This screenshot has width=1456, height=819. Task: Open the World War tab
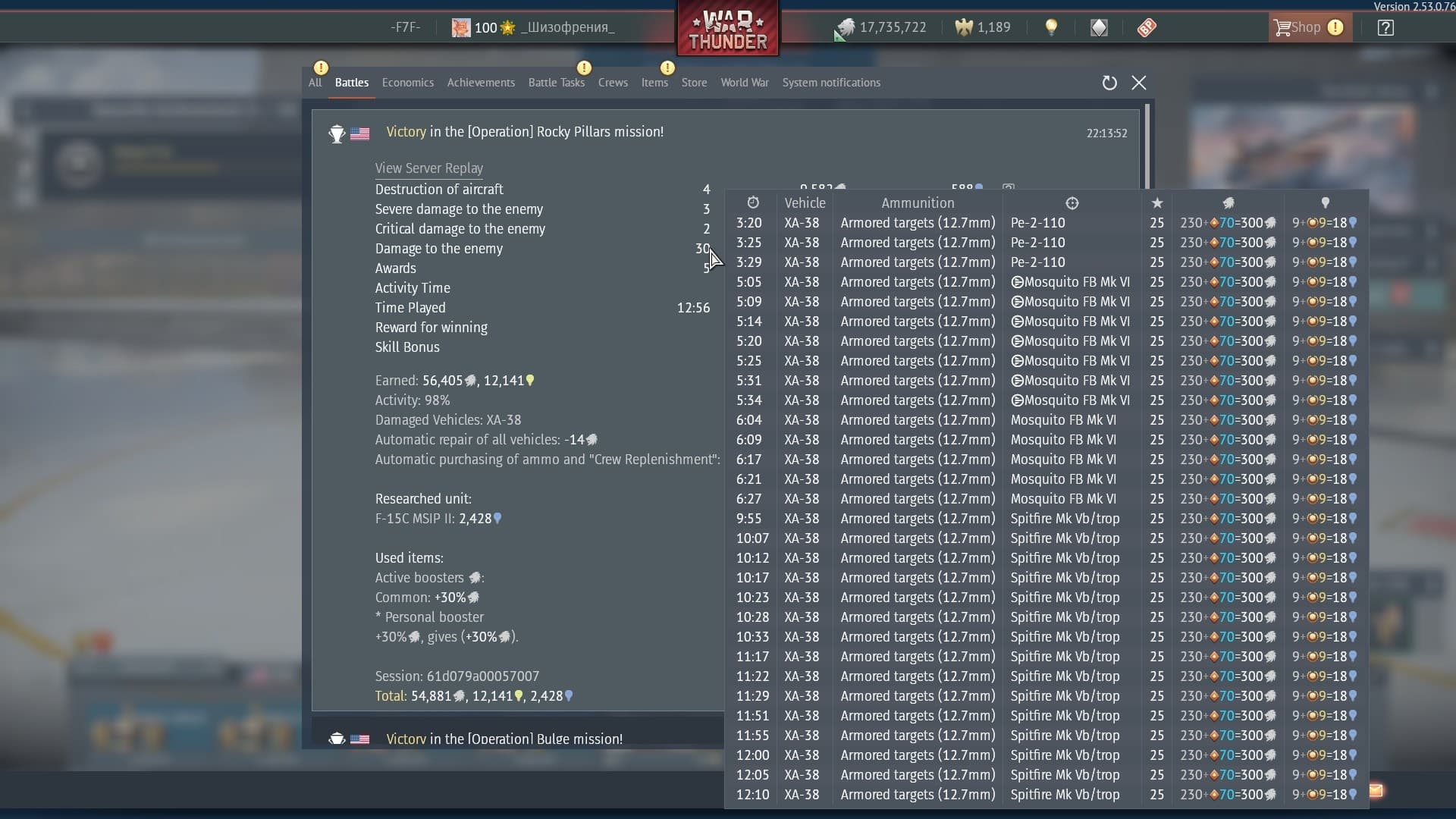tap(744, 83)
